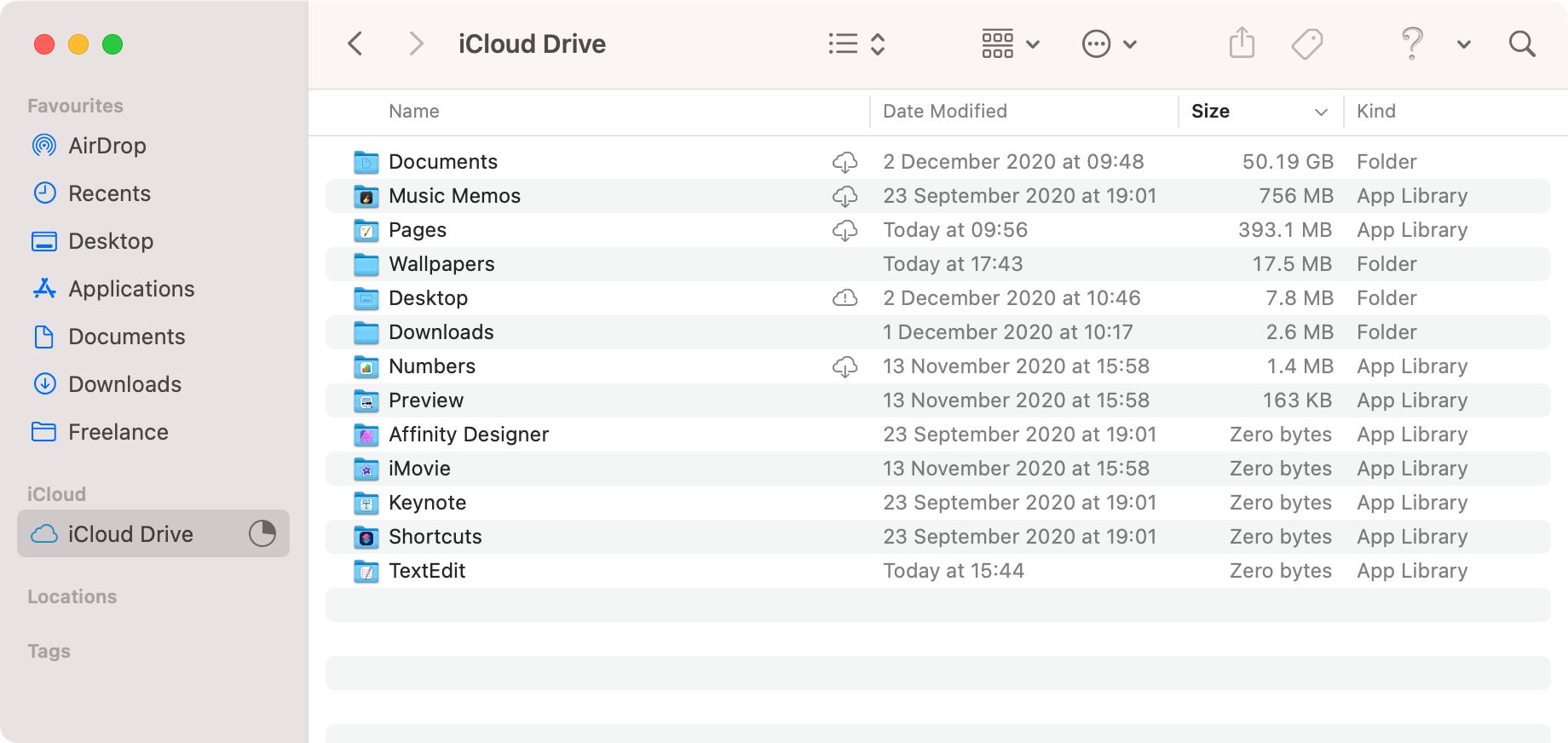The image size is (1568, 743).
Task: Click the question mark toolbar icon
Action: [1412, 43]
